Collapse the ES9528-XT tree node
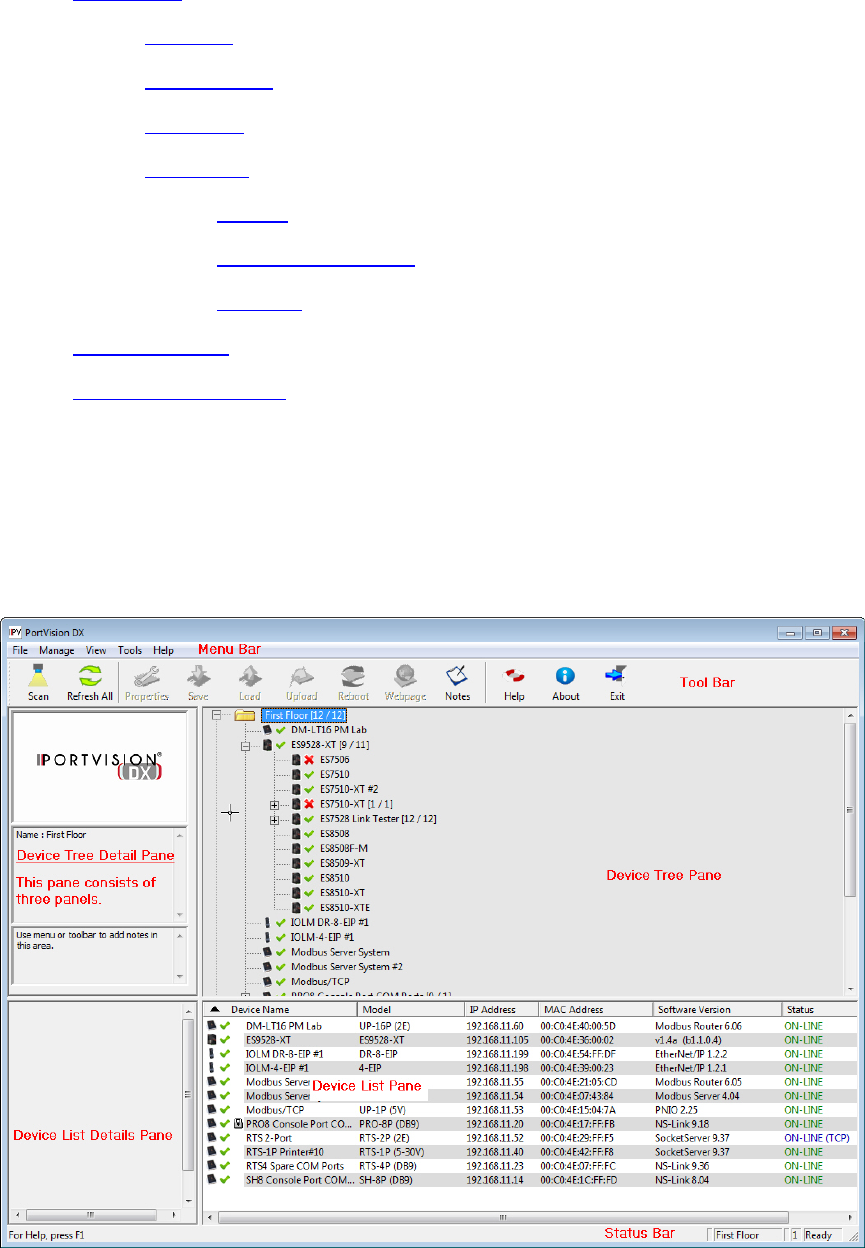This screenshot has width=865, height=1248. [x=246, y=745]
